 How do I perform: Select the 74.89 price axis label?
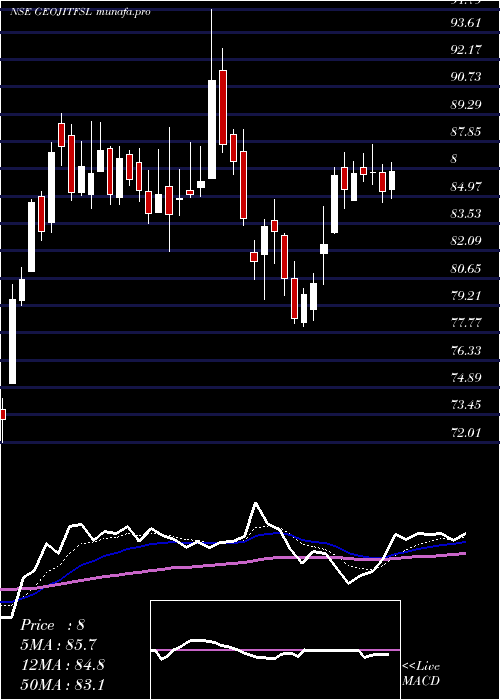[466, 378]
